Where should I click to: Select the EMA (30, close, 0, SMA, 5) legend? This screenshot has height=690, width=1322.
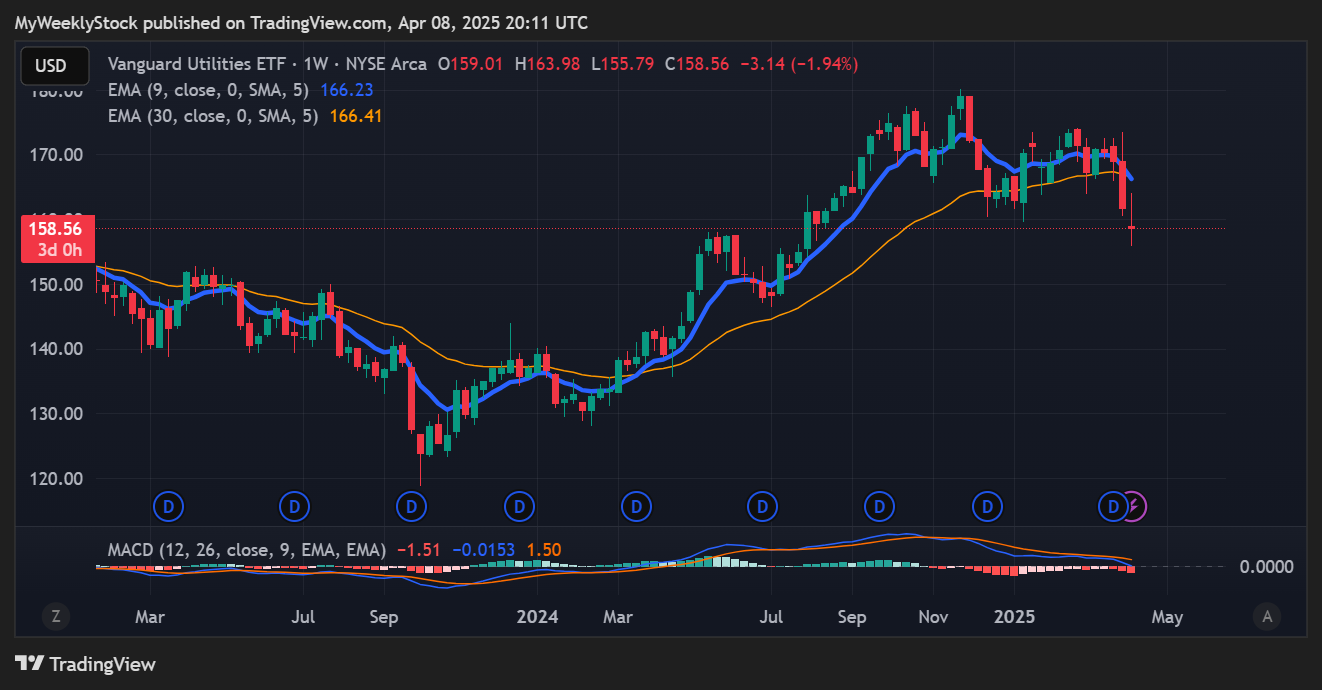(213, 116)
